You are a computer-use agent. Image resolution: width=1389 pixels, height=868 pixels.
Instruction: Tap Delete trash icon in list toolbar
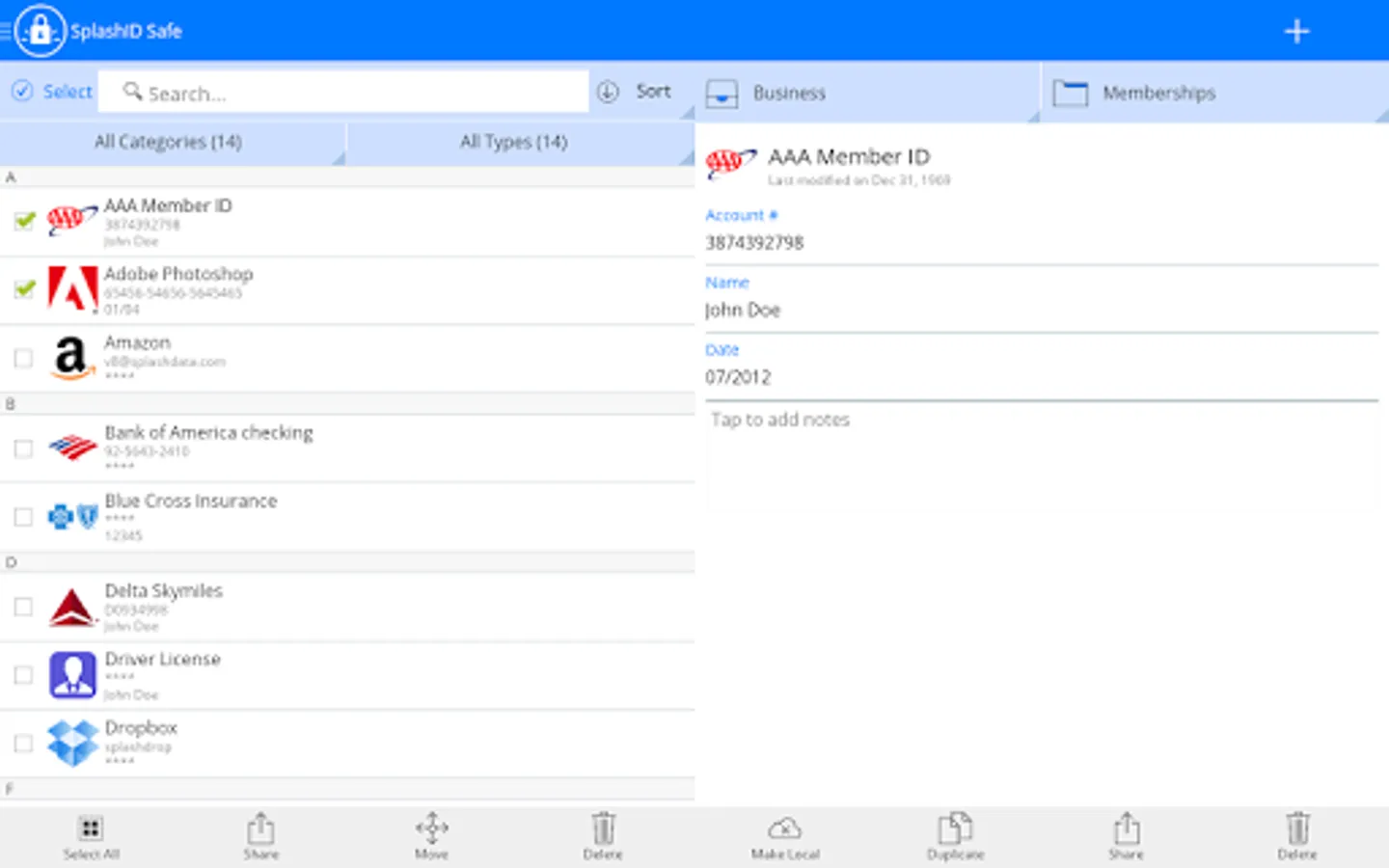pyautogui.click(x=603, y=827)
